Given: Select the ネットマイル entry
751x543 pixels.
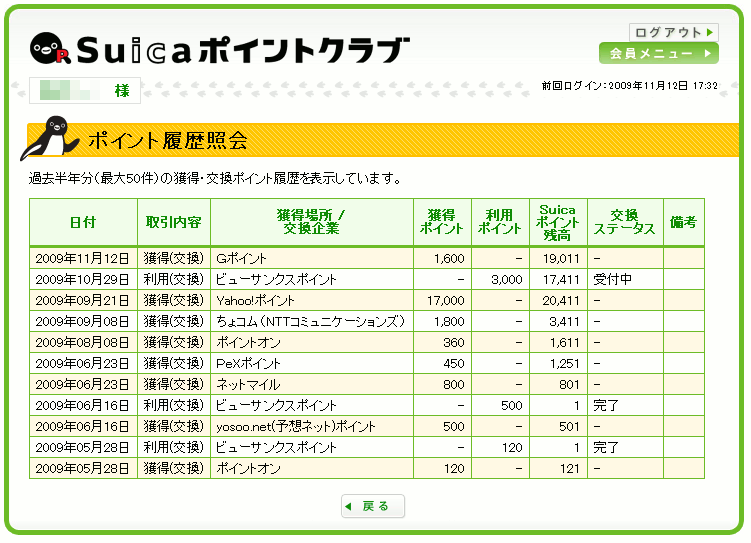Looking at the screenshot, I should [248, 385].
